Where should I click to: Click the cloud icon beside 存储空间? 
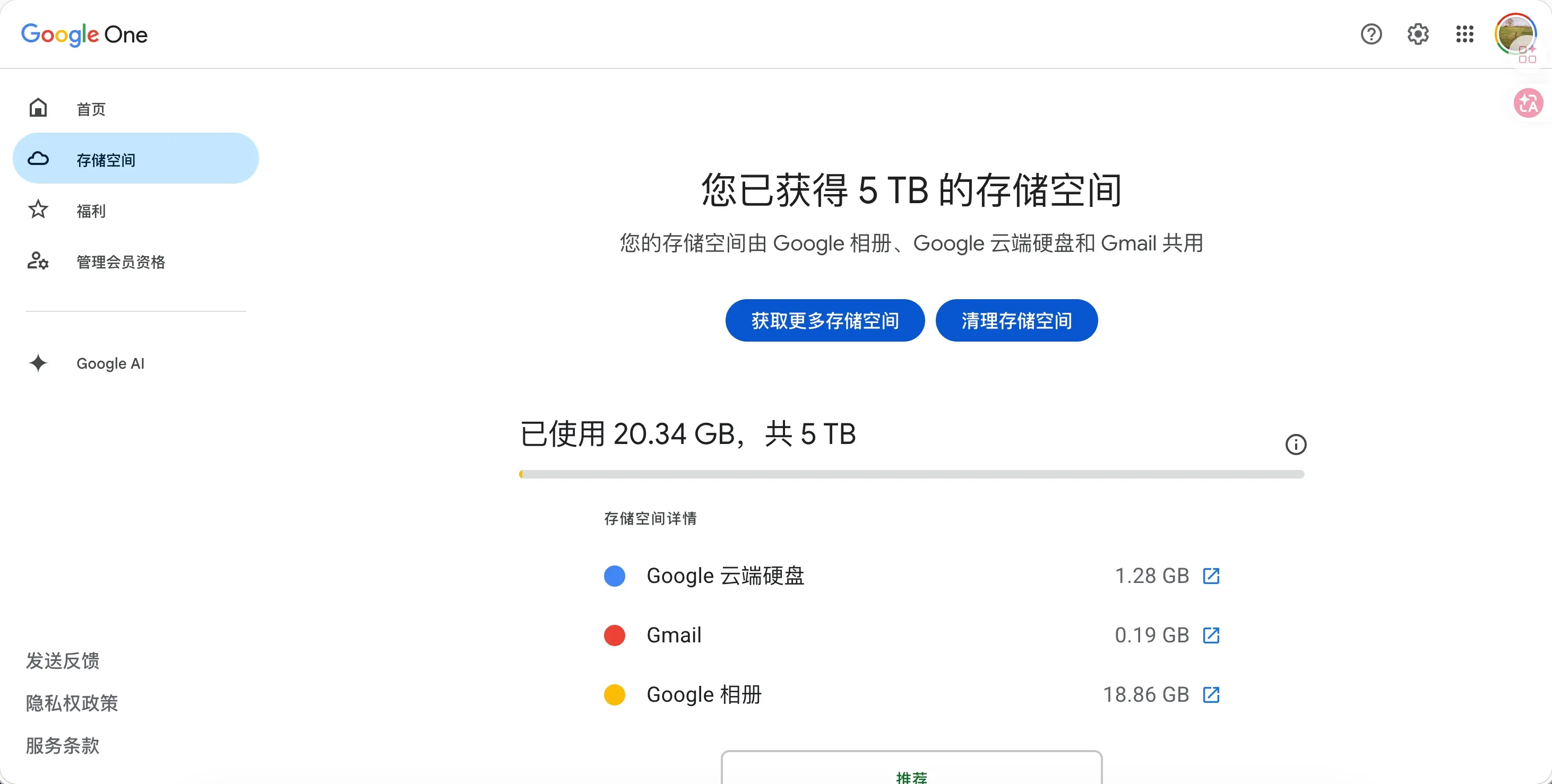coord(38,159)
